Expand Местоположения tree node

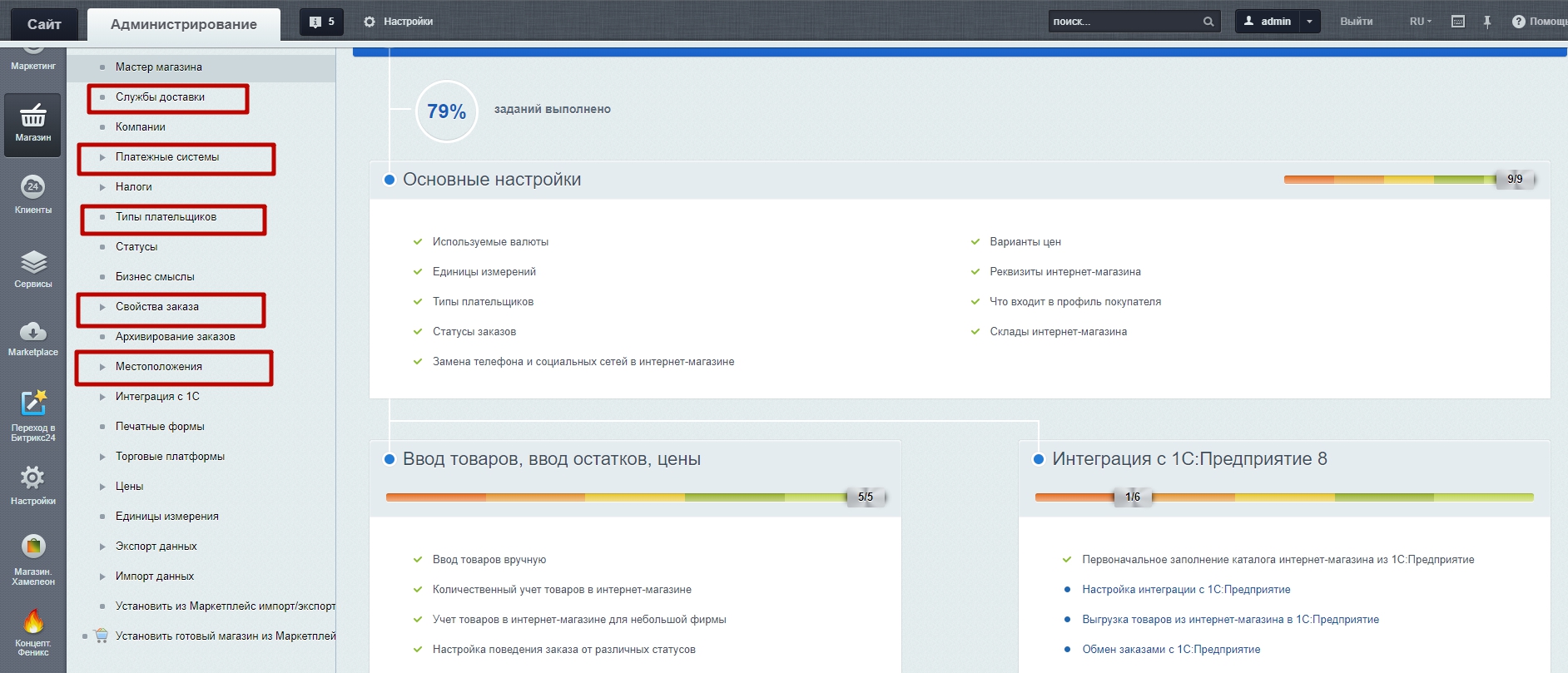pos(102,367)
